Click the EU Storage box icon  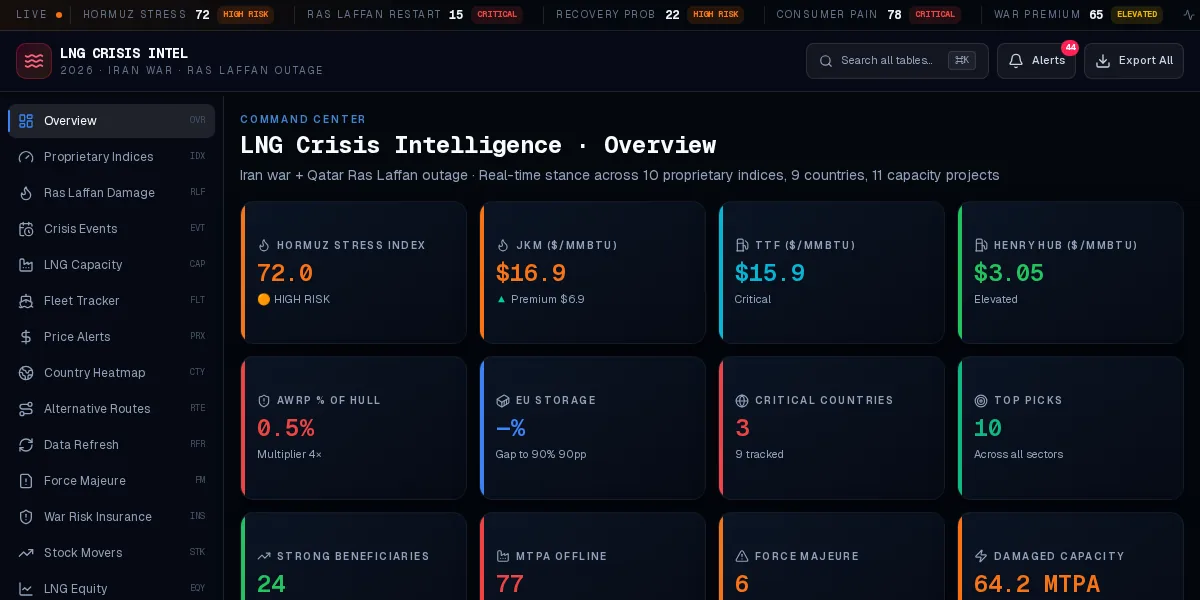pyautogui.click(x=503, y=400)
